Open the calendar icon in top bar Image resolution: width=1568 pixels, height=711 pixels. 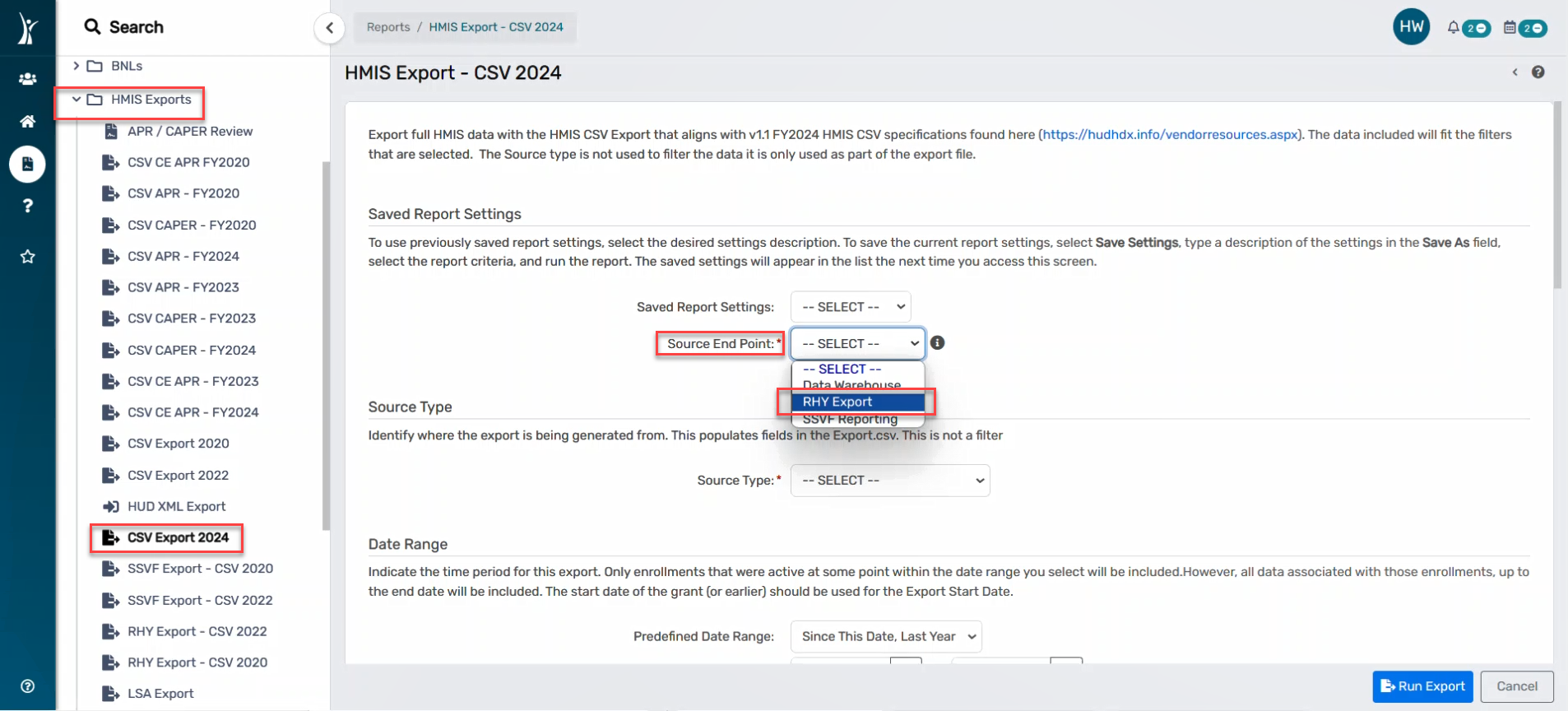(1510, 28)
